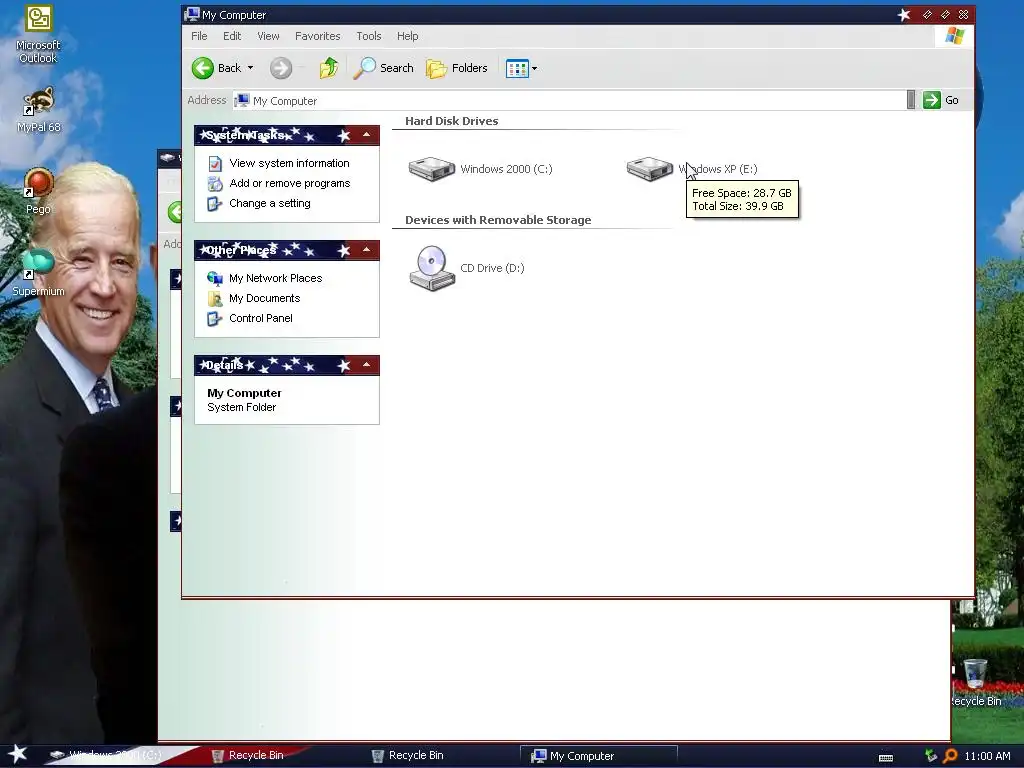Collapse the Other Places panel
Screen dimensions: 1024x768
click(x=366, y=249)
